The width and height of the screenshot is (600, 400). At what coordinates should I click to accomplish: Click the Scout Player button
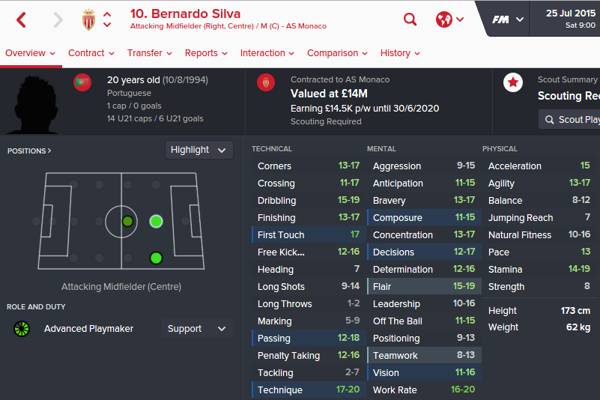pos(567,119)
